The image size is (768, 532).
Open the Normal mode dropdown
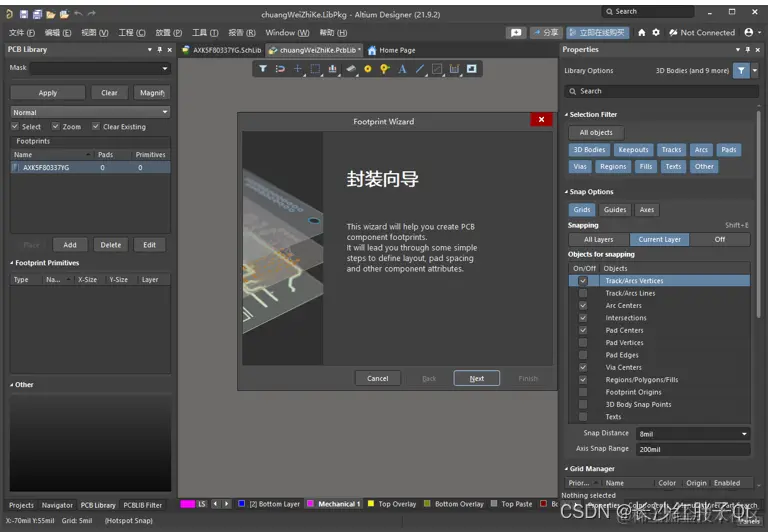click(x=165, y=112)
